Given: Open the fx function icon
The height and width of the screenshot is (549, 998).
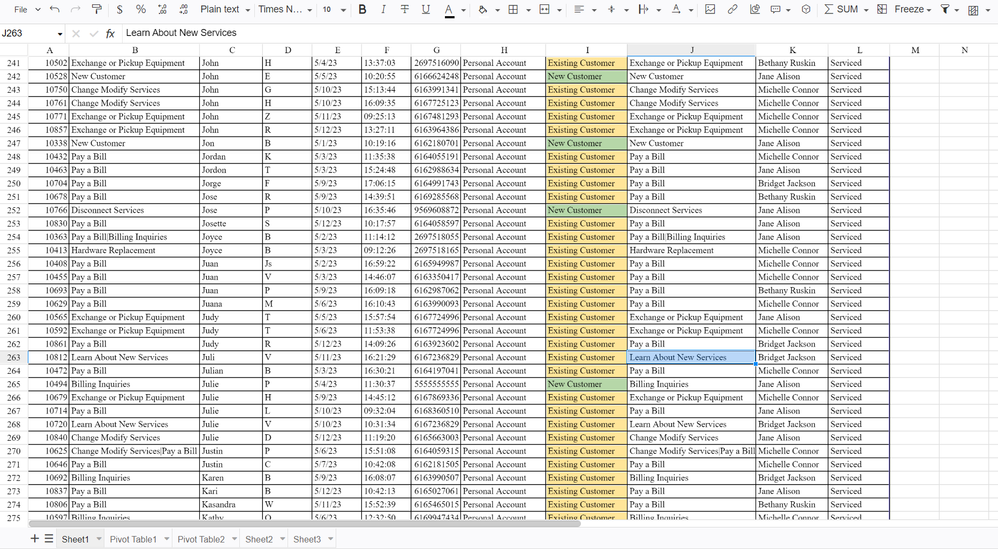Looking at the screenshot, I should 110,33.
